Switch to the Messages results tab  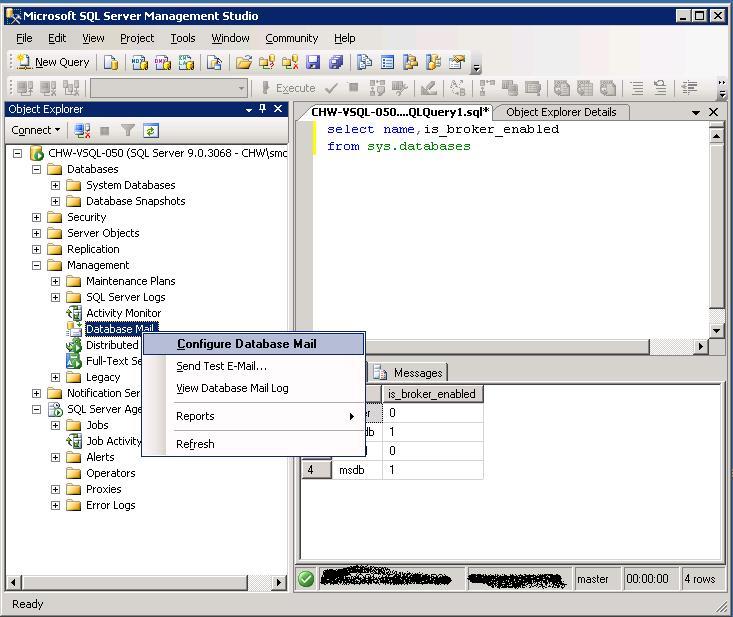409,373
